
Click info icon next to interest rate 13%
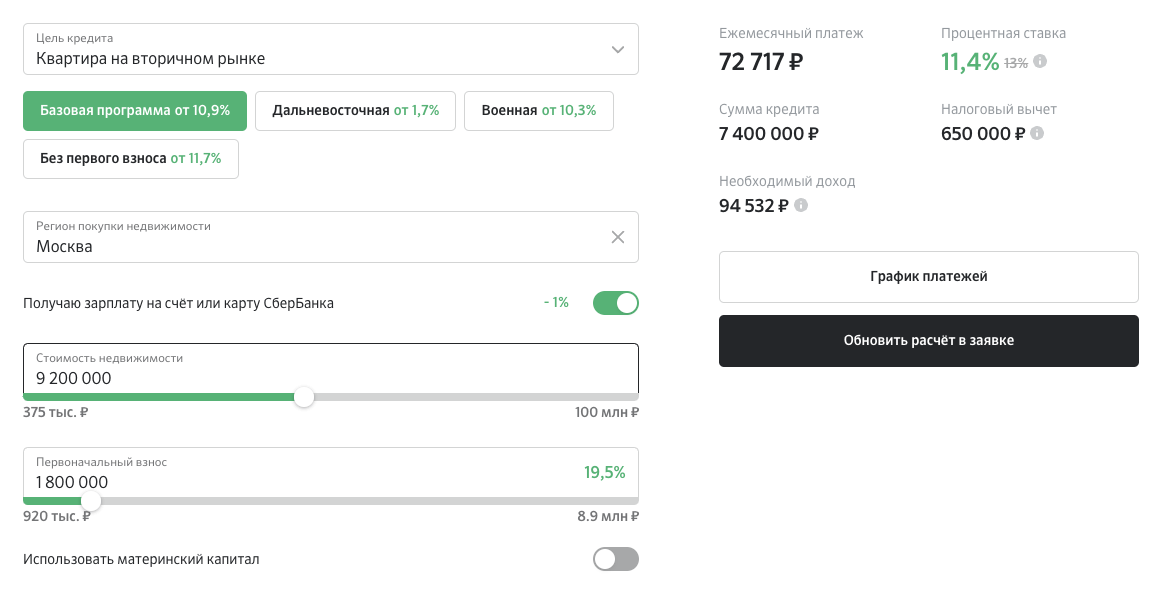(1040, 62)
